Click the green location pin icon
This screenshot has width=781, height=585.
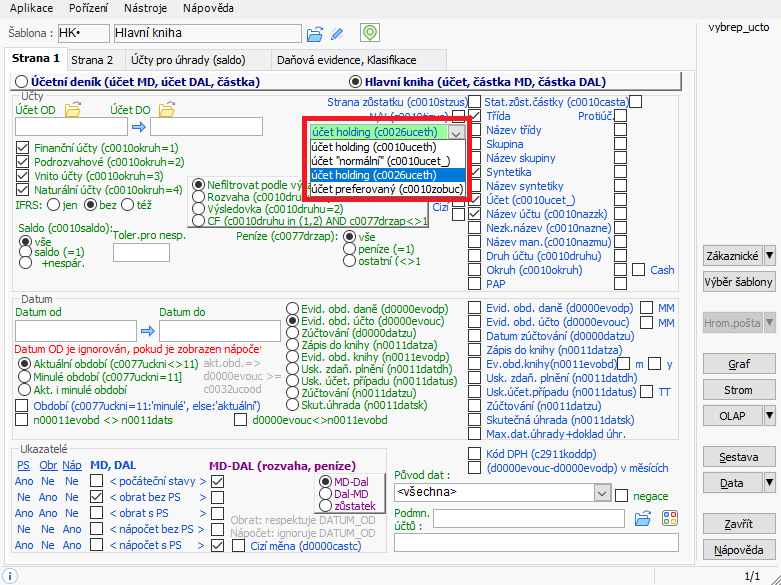point(370,33)
